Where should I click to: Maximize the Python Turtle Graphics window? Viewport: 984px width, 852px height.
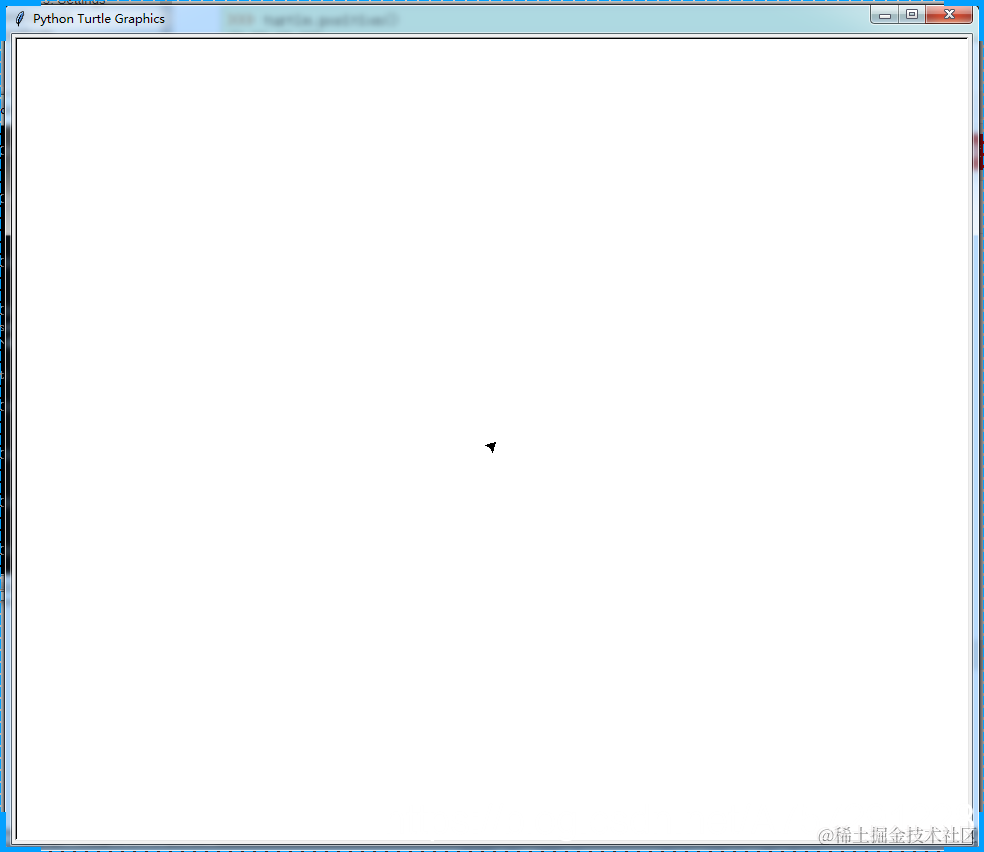tap(912, 14)
